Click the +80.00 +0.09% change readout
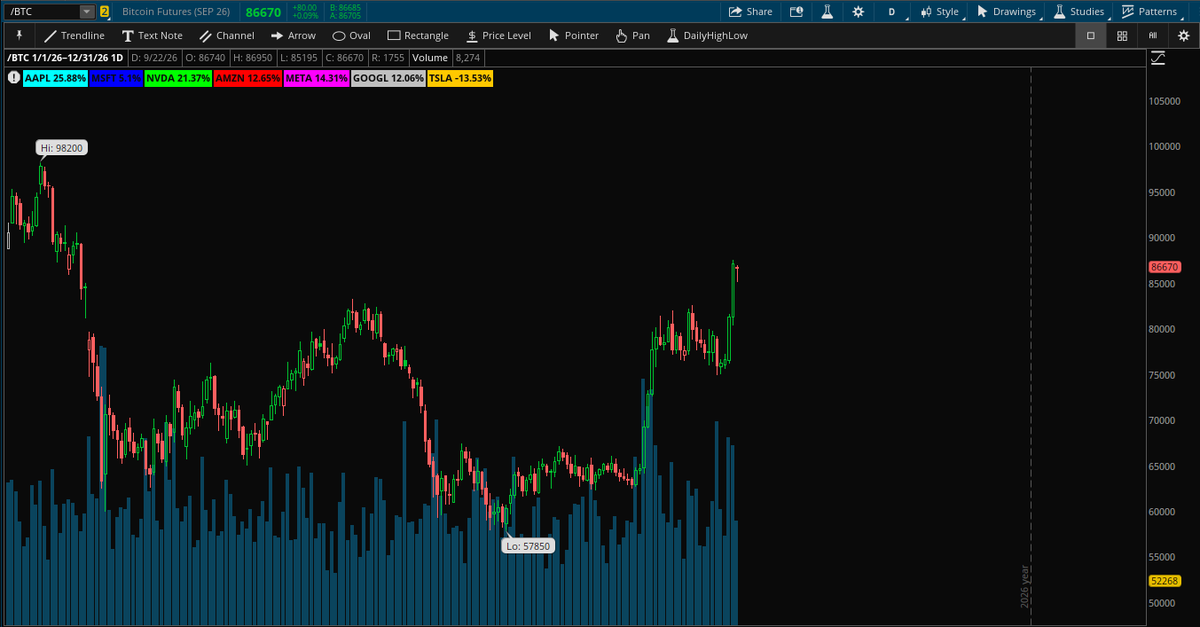Image resolution: width=1200 pixels, height=627 pixels. click(306, 12)
